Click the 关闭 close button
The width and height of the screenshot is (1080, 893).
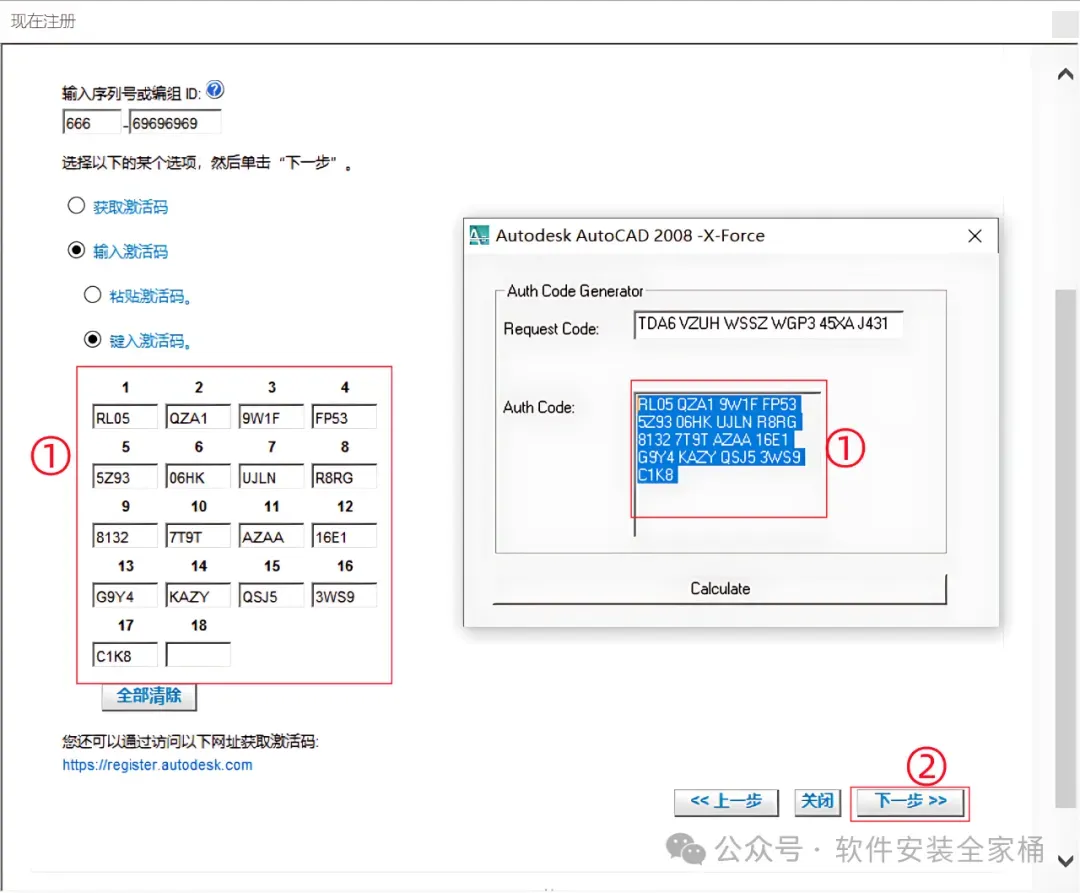click(x=818, y=801)
